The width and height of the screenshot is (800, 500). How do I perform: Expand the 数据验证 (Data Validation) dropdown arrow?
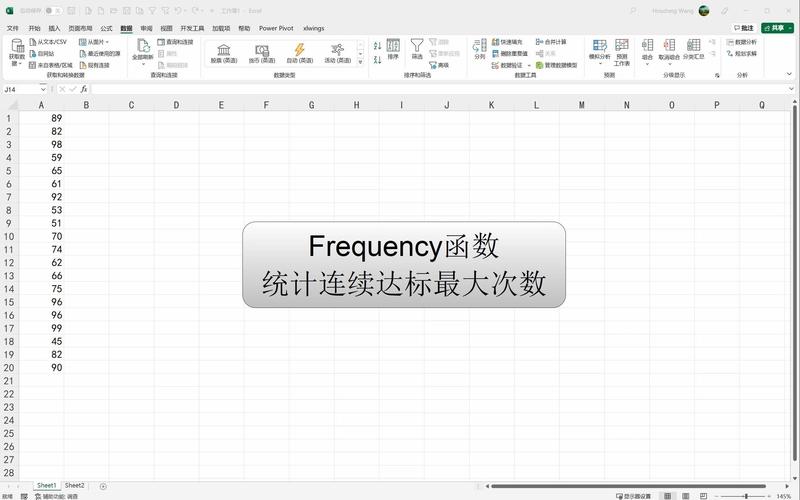pyautogui.click(x=529, y=65)
